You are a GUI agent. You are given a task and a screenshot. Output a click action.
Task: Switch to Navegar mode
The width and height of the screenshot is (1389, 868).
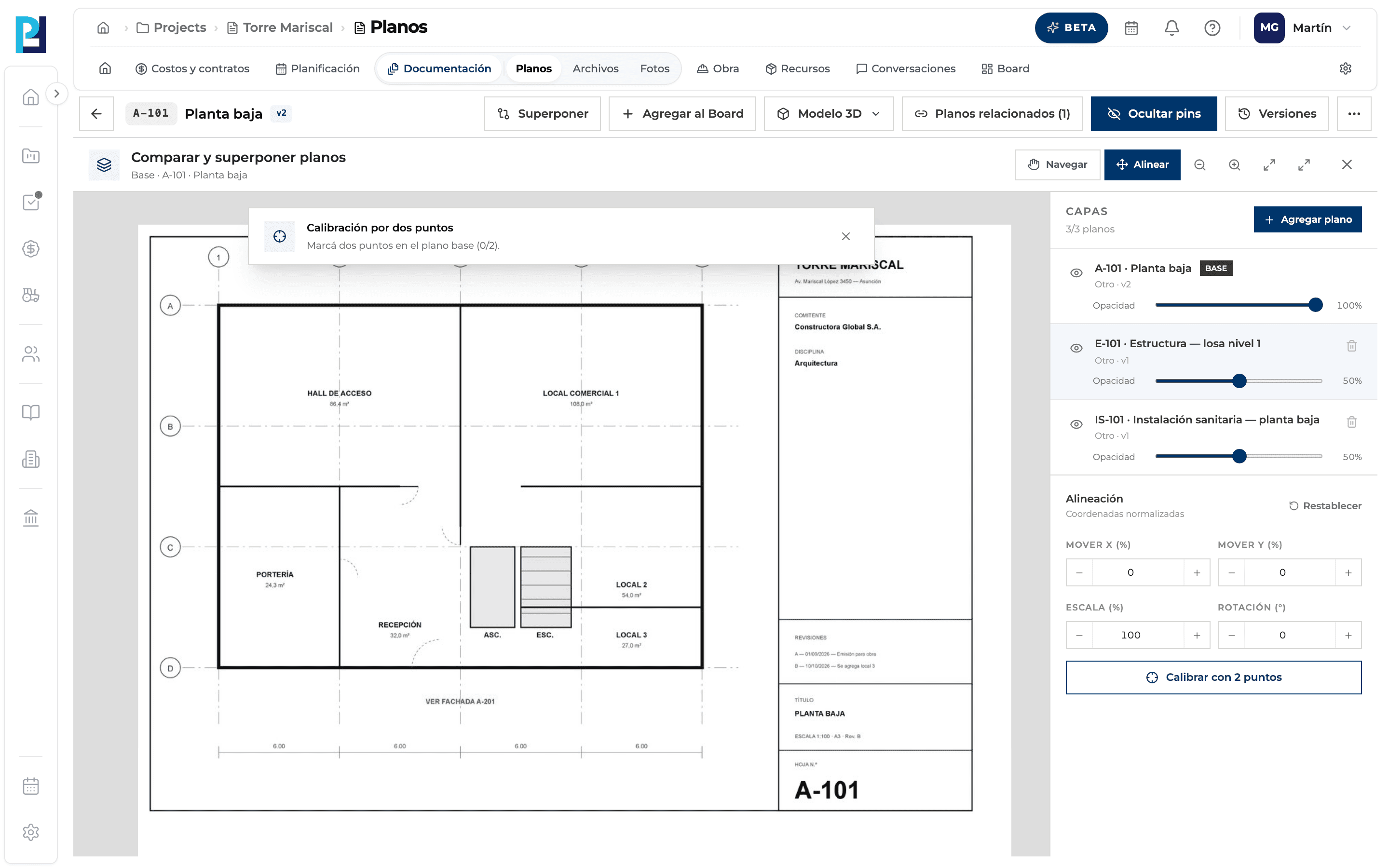click(x=1057, y=165)
